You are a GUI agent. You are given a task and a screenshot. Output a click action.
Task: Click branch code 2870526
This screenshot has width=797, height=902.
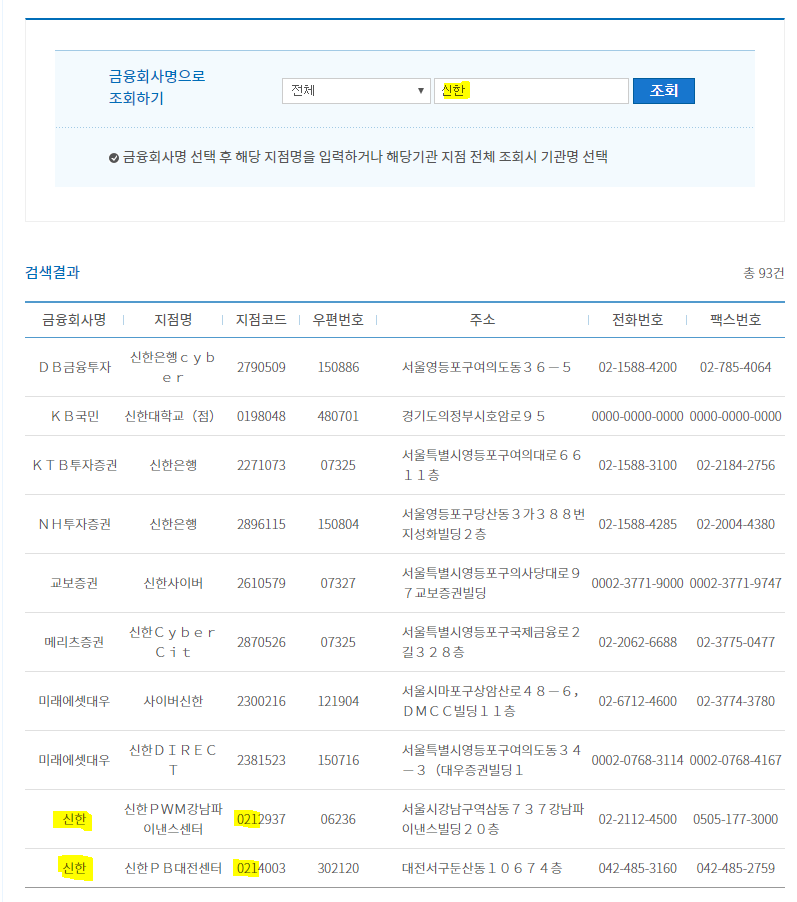coord(261,642)
